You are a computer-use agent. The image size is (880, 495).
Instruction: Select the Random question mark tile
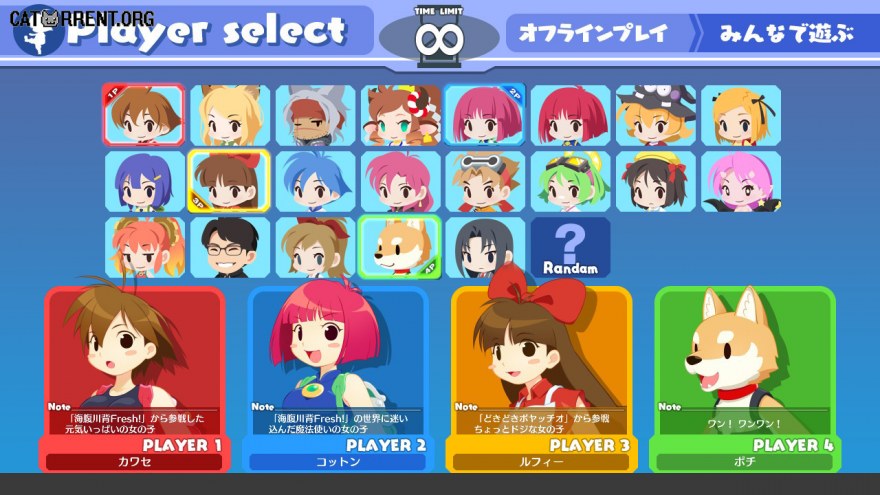pyautogui.click(x=570, y=248)
